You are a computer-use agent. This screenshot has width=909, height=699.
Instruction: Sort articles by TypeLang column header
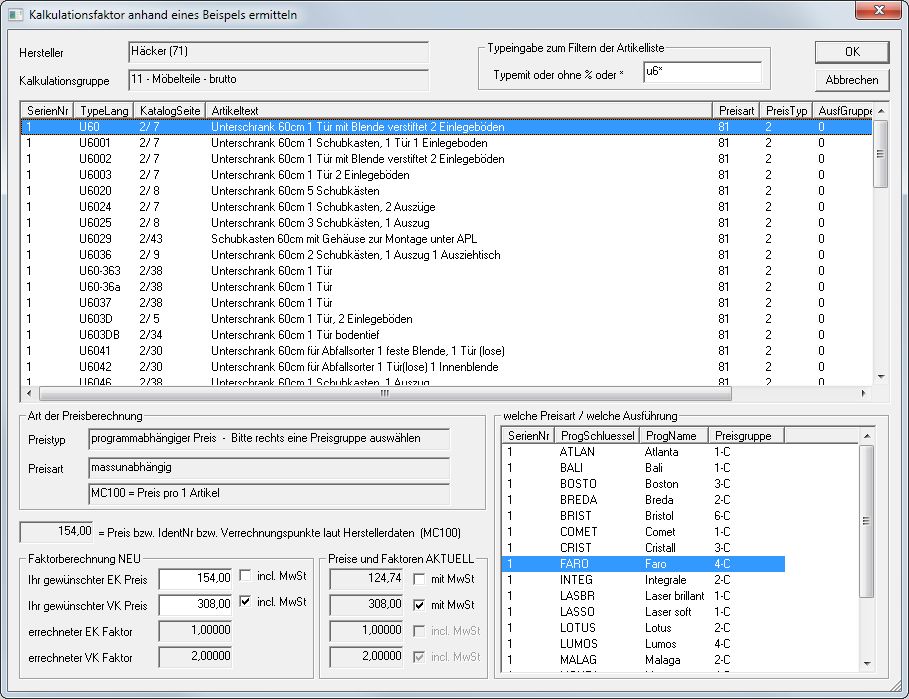(104, 110)
